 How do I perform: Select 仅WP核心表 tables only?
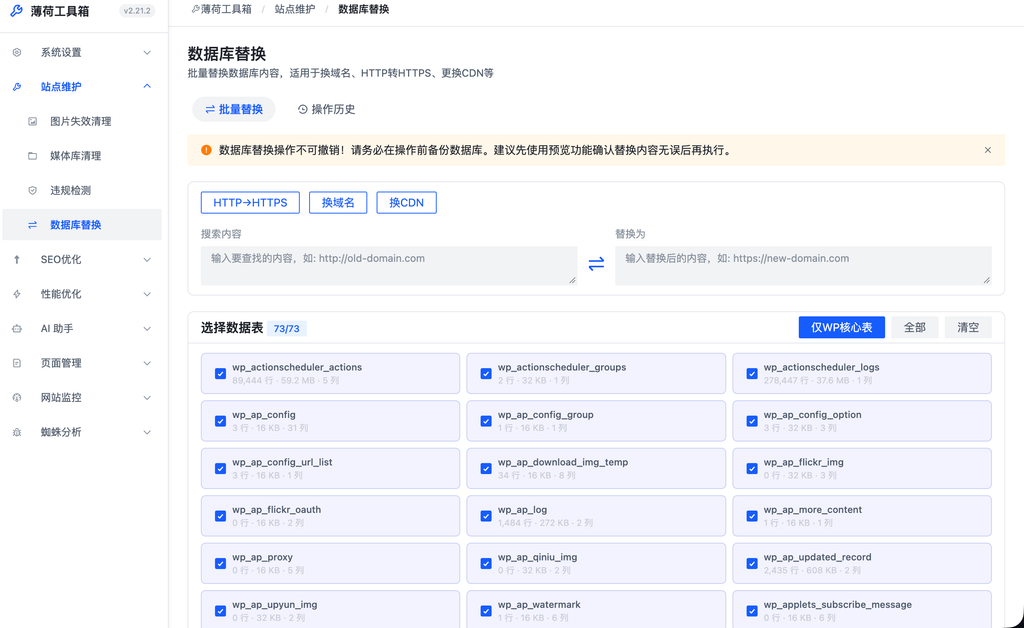pyautogui.click(x=841, y=328)
